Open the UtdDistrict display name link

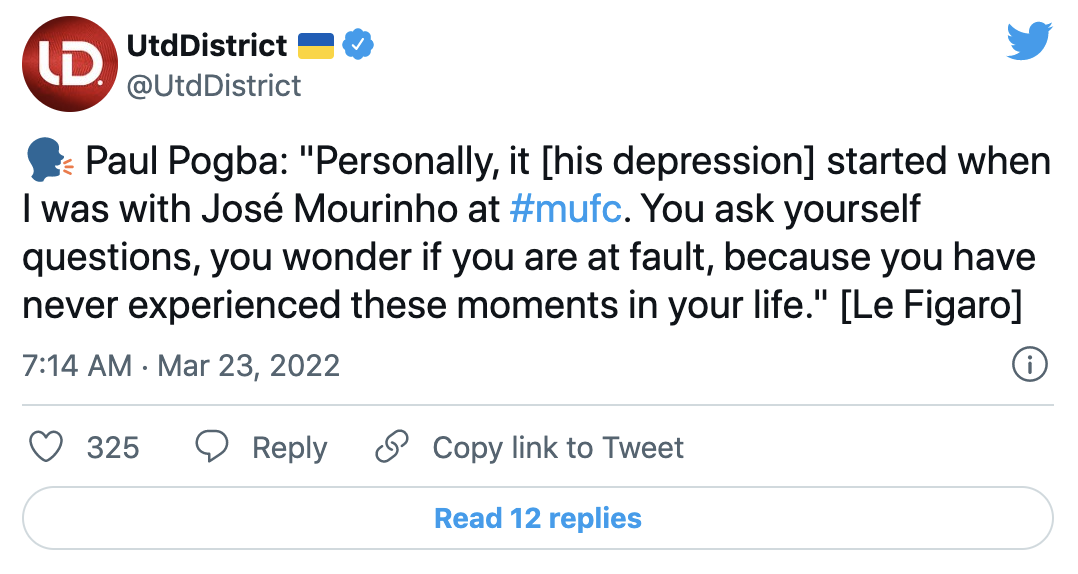pos(207,45)
